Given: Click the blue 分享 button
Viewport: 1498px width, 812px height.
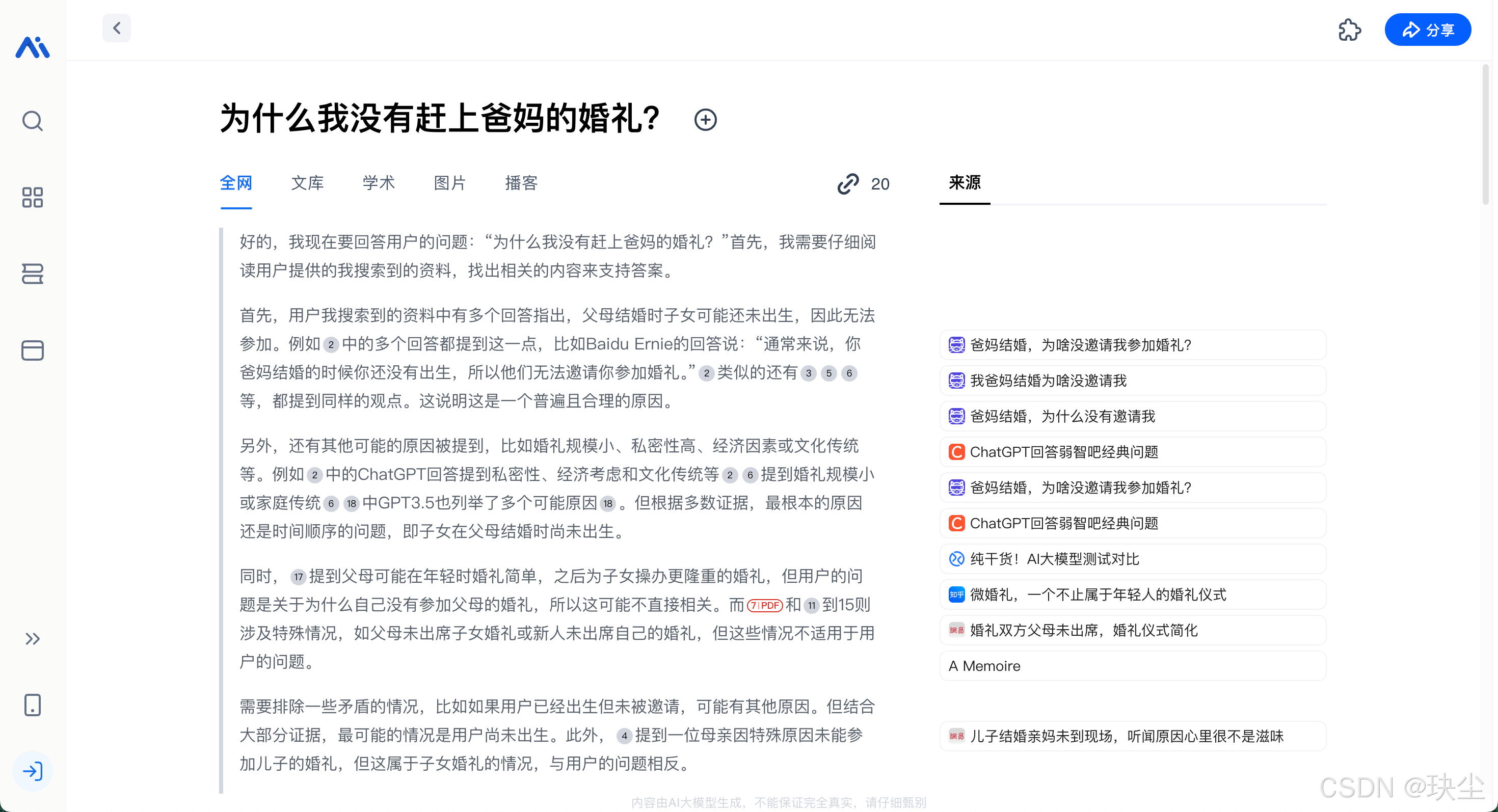Looking at the screenshot, I should tap(1428, 30).
